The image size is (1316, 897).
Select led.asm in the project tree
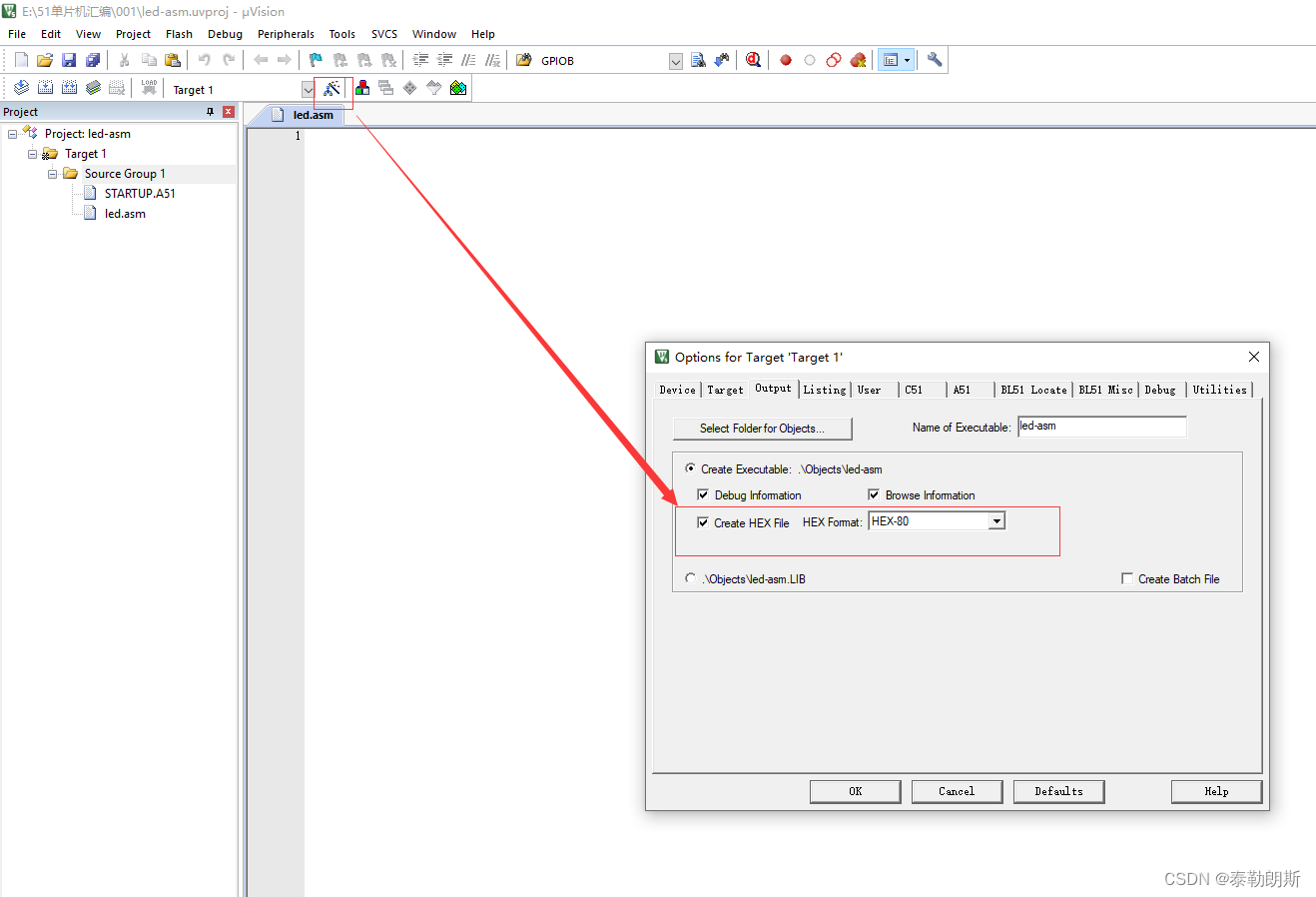125,214
